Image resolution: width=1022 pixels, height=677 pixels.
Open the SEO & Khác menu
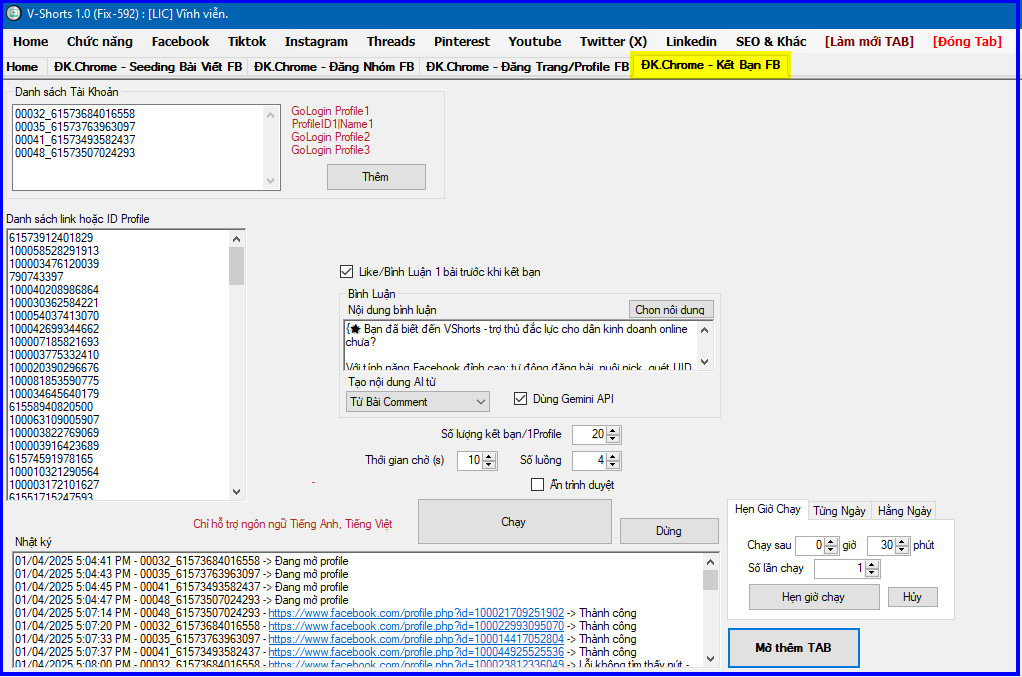(x=771, y=42)
